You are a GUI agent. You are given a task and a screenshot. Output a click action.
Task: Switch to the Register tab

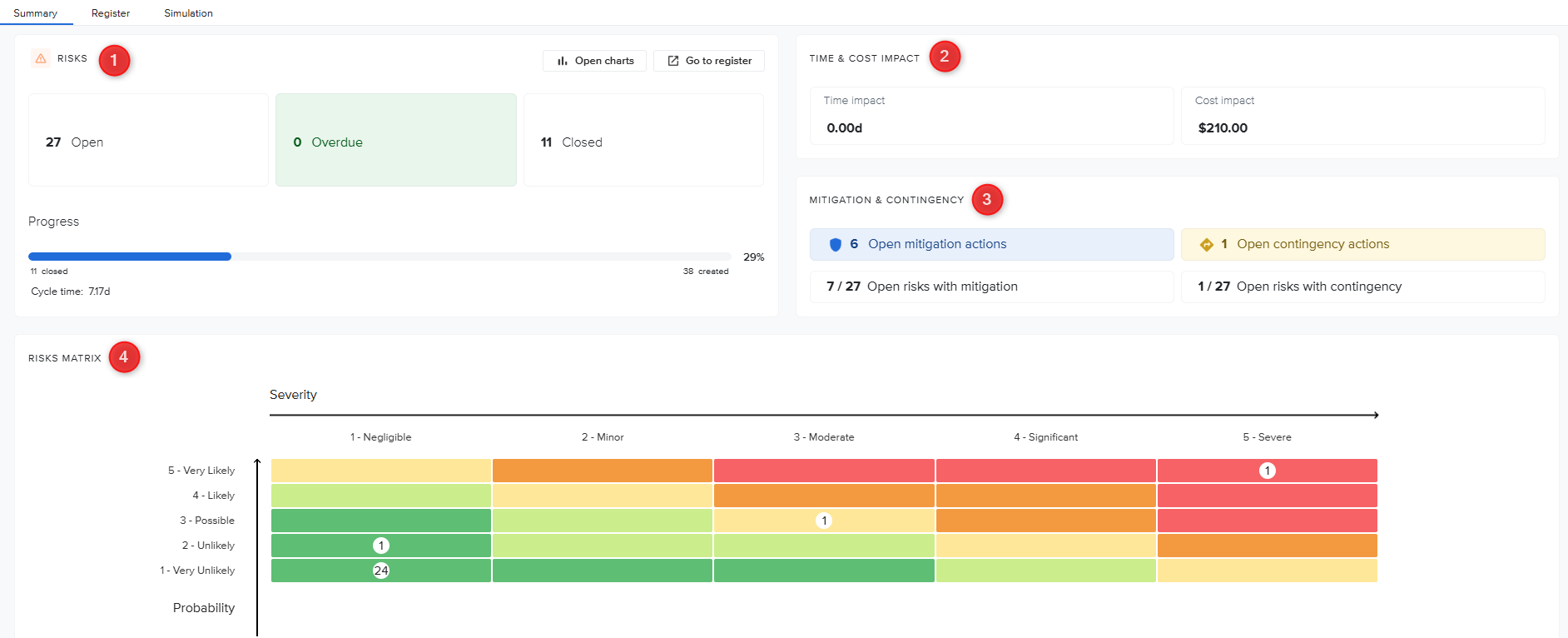[111, 13]
